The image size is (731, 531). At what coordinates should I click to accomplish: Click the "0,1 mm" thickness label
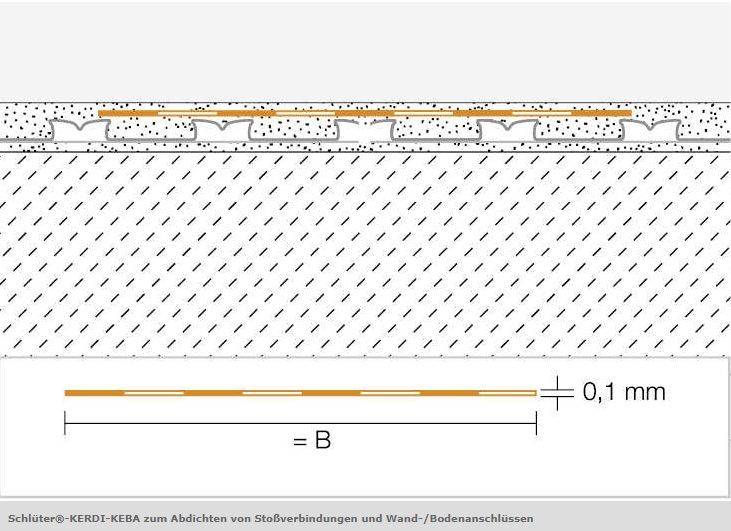pos(624,392)
